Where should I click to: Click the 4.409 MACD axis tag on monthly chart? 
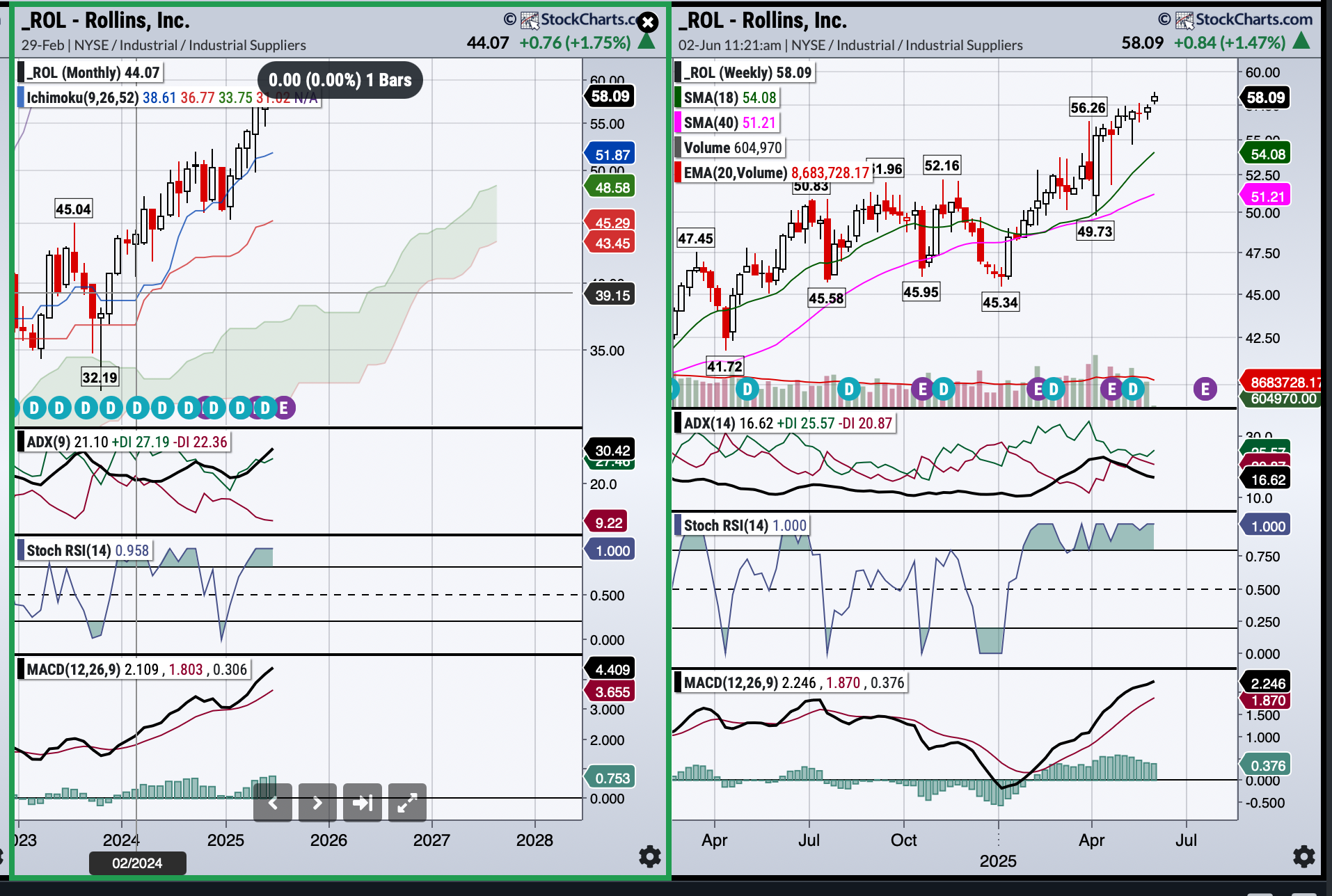click(x=610, y=669)
